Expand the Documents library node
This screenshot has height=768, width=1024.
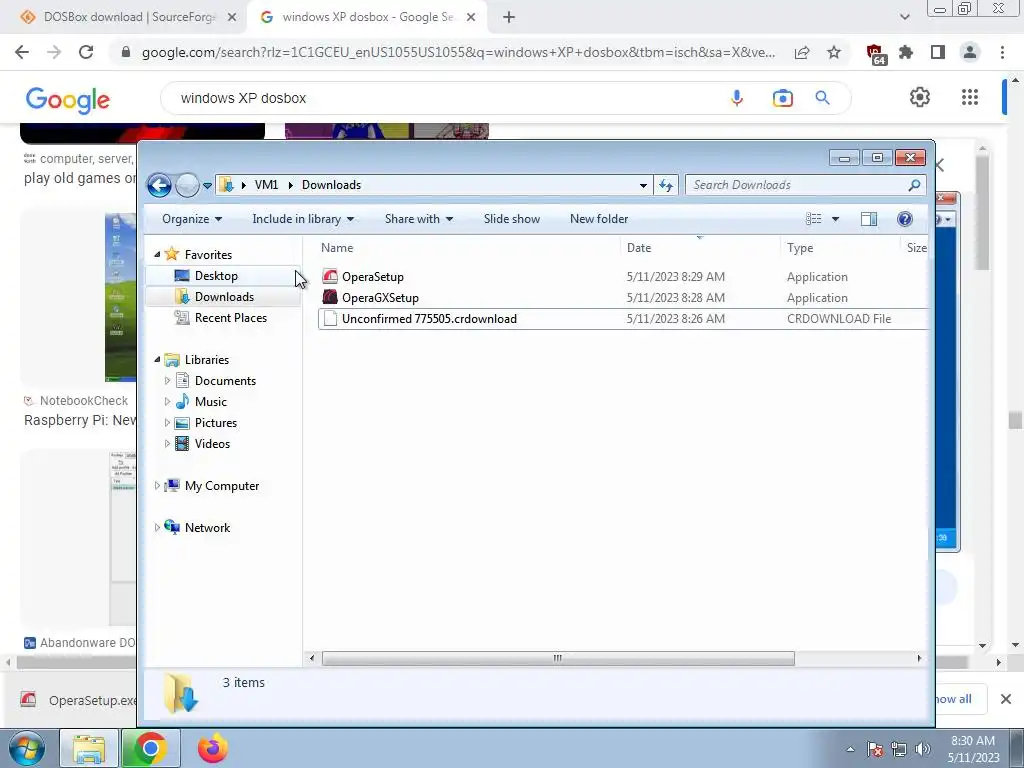pos(167,380)
